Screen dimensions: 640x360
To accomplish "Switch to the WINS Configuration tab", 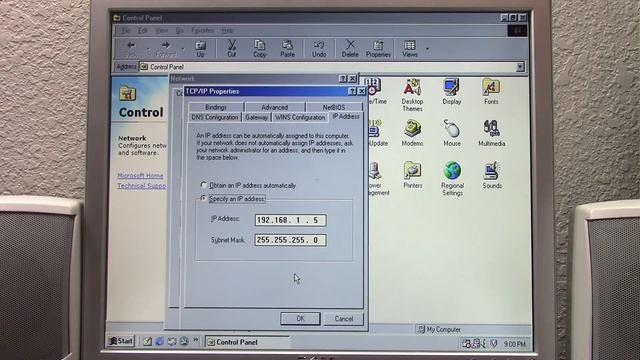I will click(x=300, y=117).
